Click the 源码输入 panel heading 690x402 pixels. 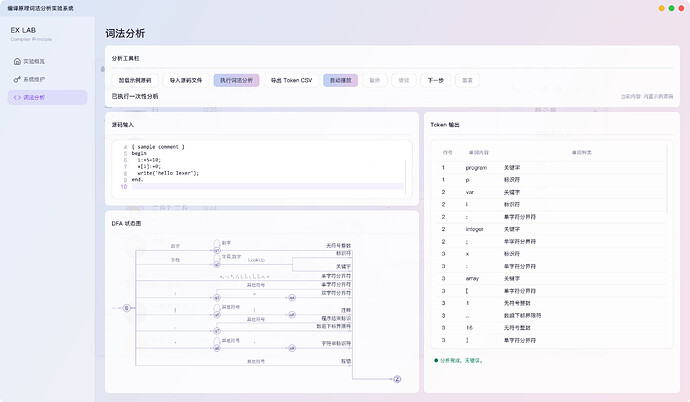[122, 125]
